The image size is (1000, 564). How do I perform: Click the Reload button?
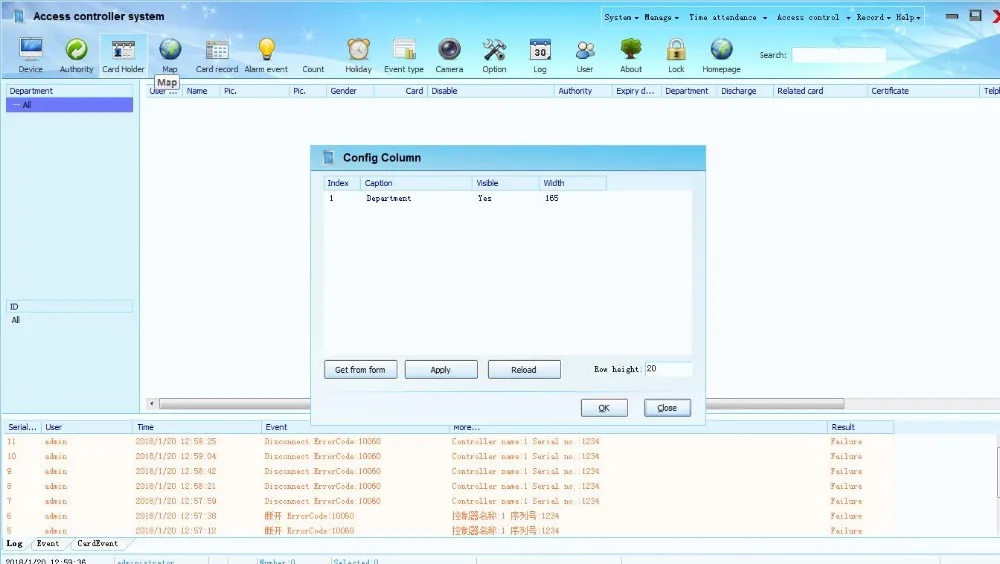click(524, 369)
